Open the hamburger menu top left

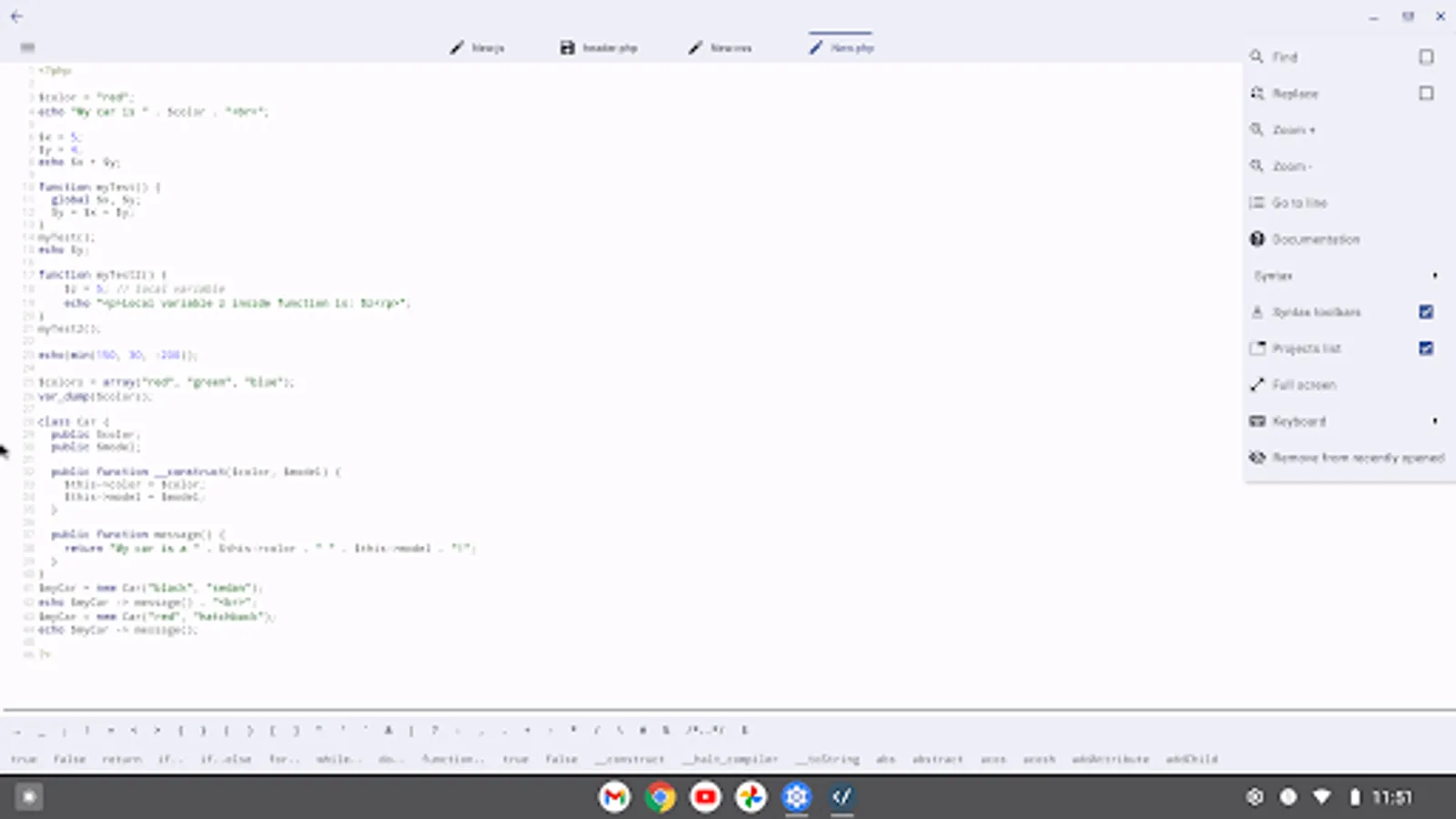pyautogui.click(x=28, y=46)
